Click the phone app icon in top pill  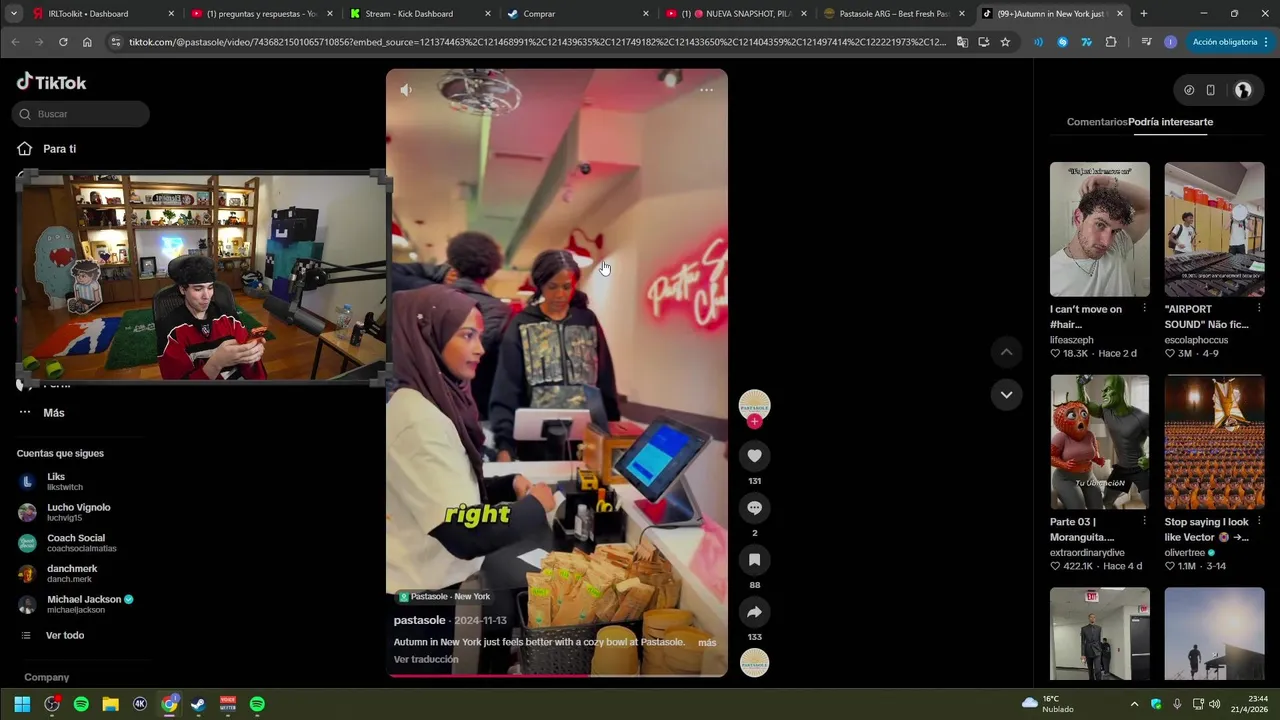[1210, 90]
